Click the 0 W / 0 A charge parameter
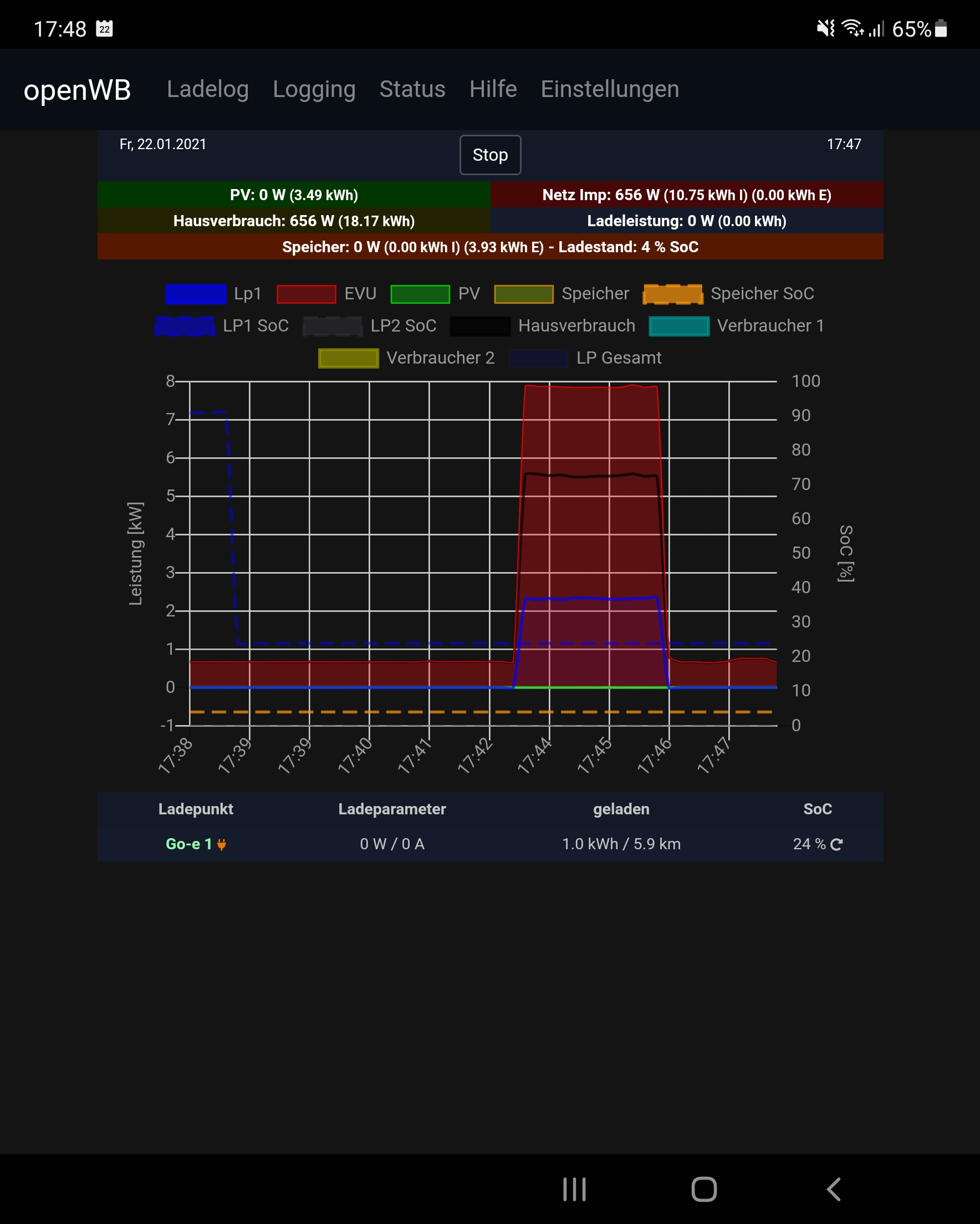Screen dimensions: 980x1224 pos(392,844)
